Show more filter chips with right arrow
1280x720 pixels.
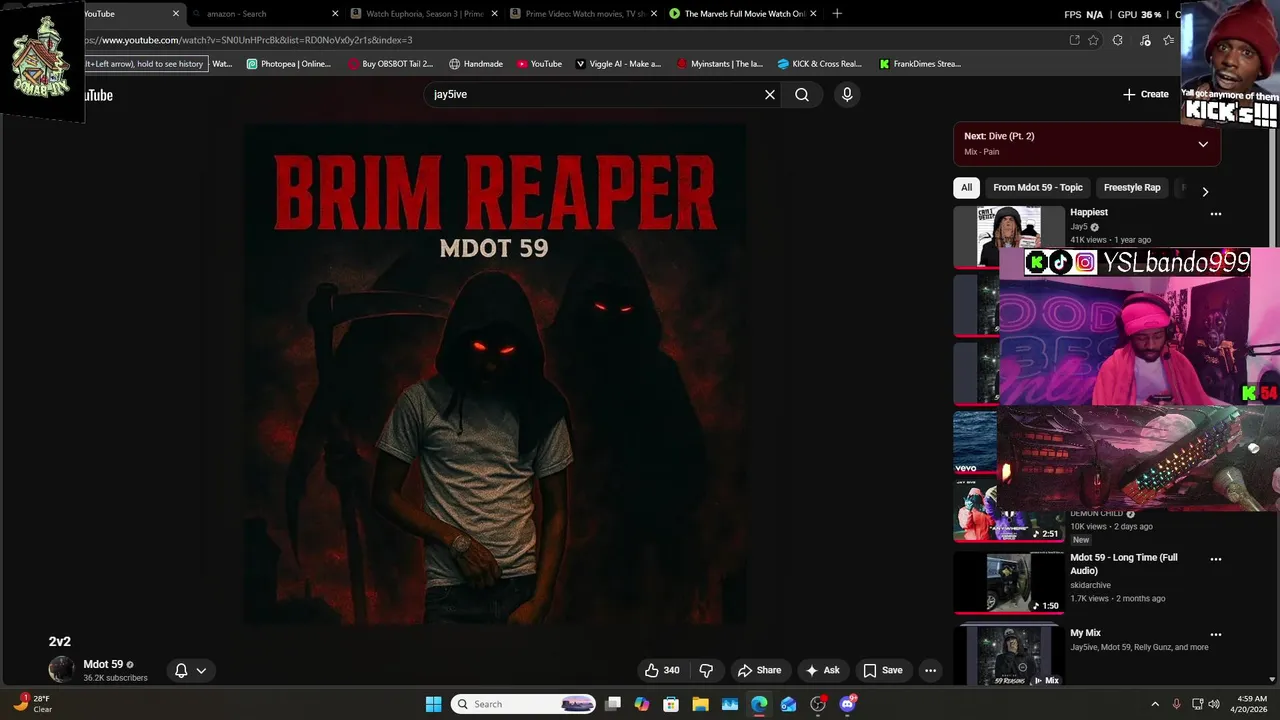[x=1205, y=191]
